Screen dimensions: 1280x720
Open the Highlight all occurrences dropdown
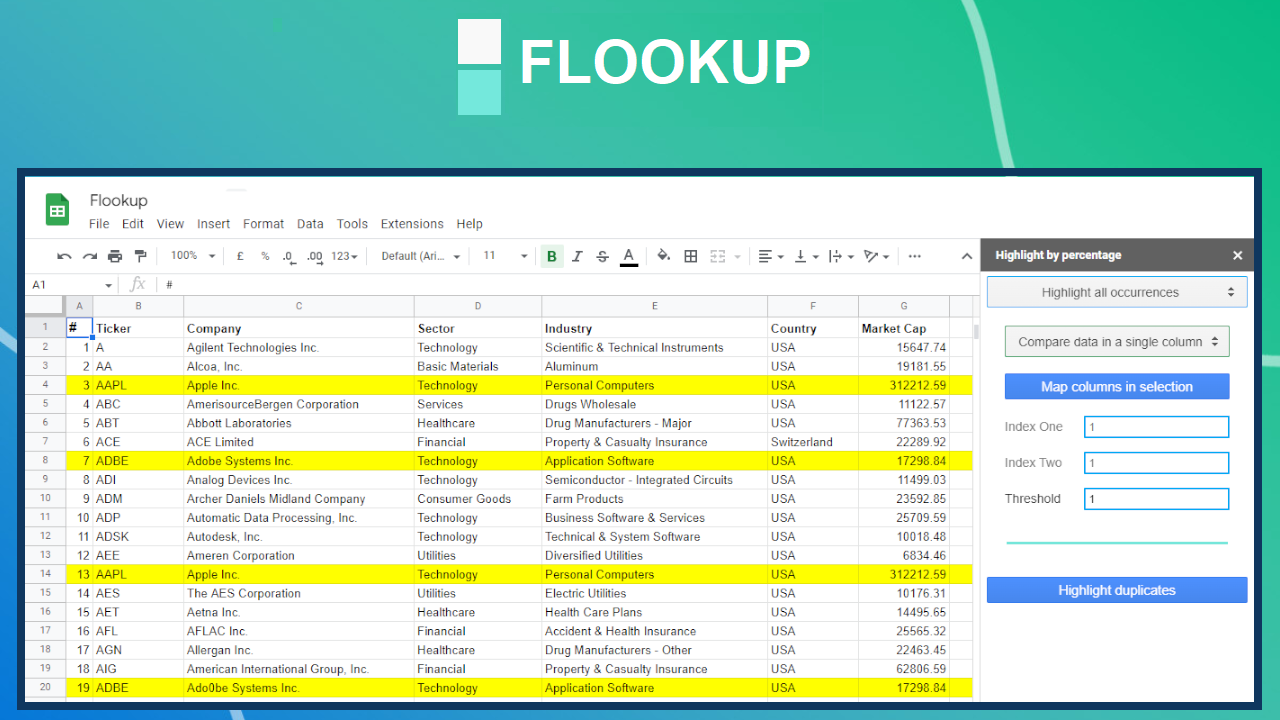1116,291
